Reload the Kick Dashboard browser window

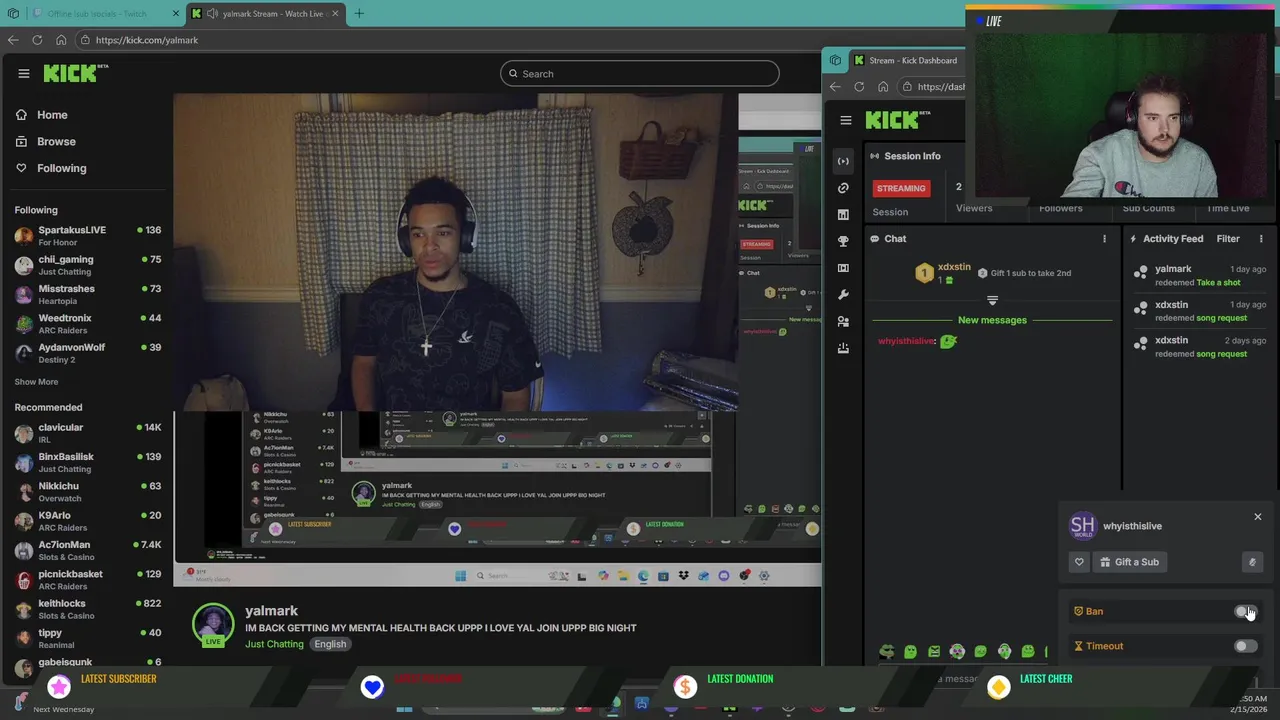click(x=859, y=87)
